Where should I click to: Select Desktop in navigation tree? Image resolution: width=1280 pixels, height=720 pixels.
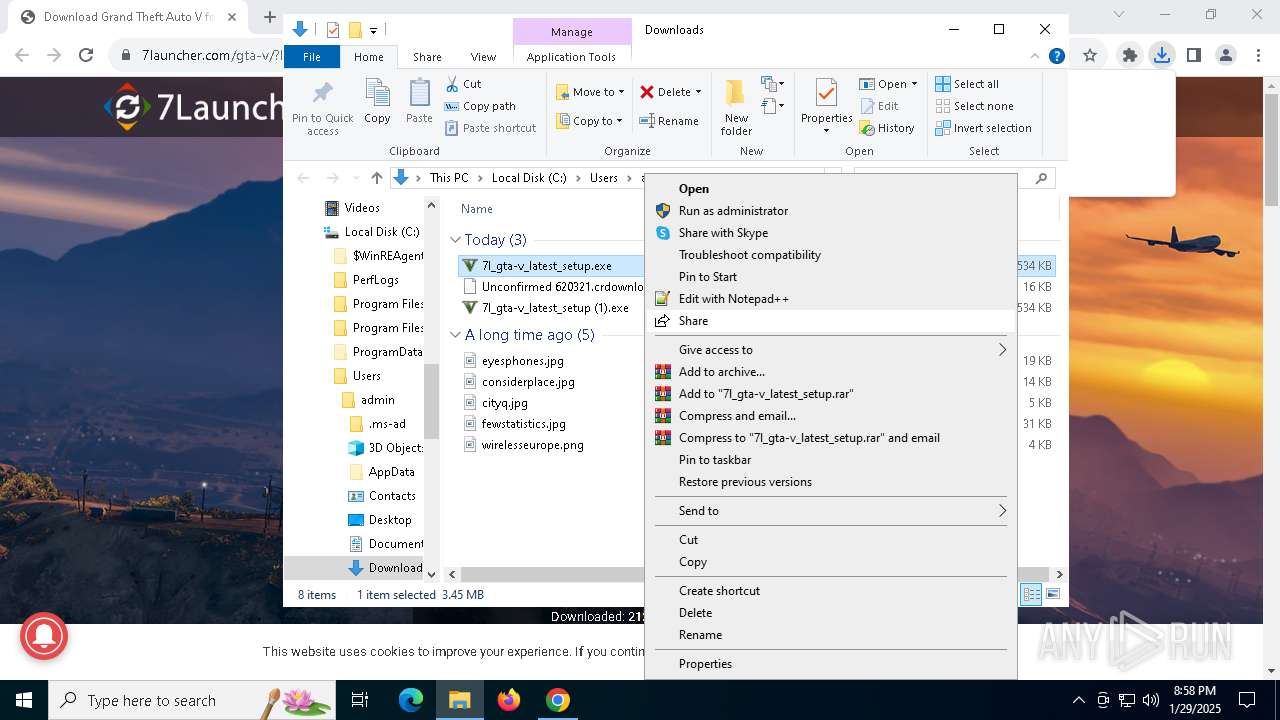(x=389, y=520)
